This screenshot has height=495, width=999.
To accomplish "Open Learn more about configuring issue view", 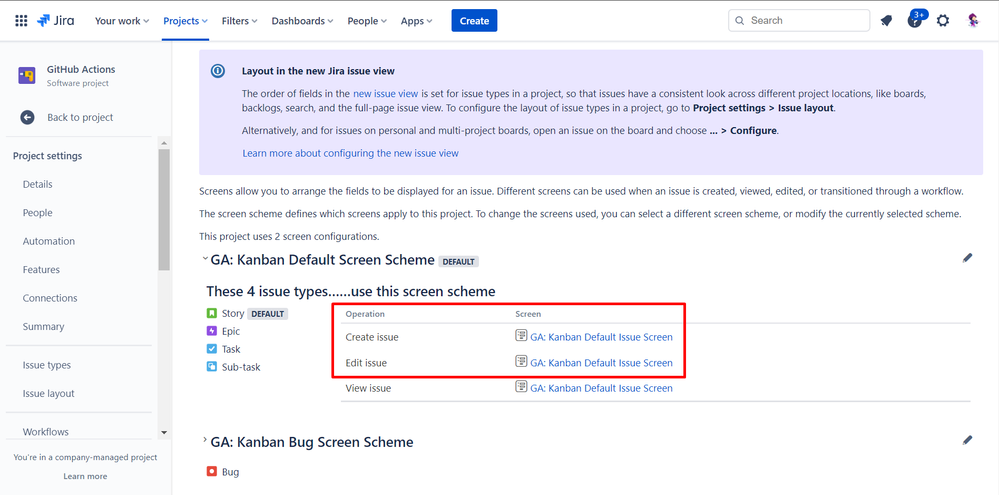I will [350, 153].
